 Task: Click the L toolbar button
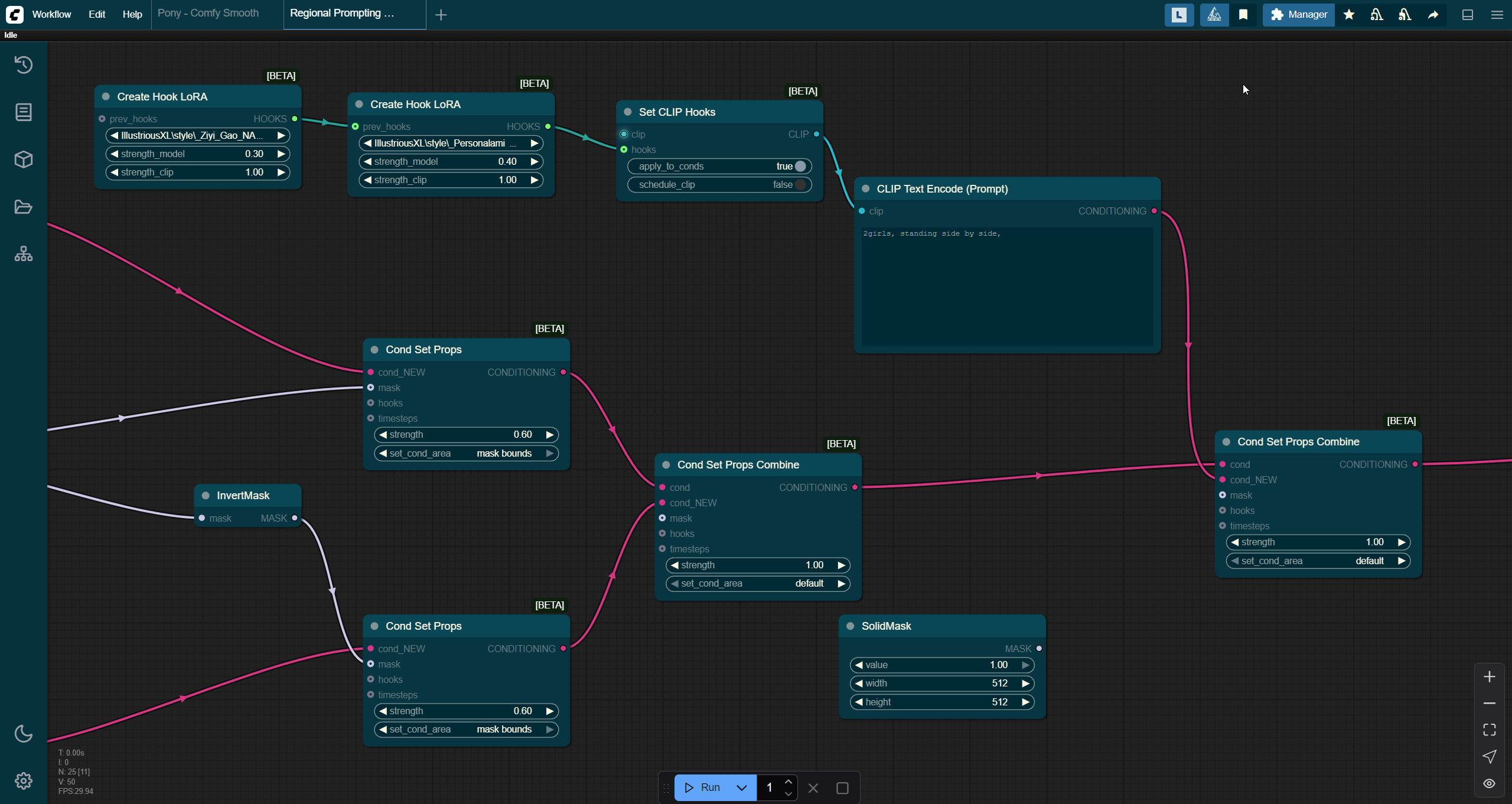1179,15
